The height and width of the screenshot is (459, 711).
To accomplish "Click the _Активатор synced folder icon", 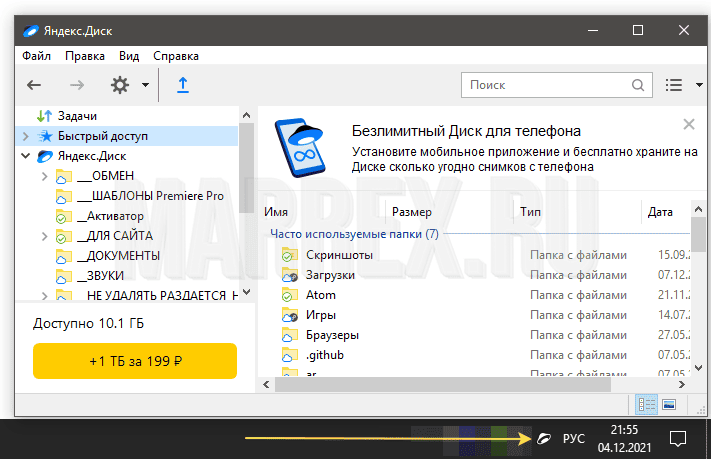I will [63, 216].
